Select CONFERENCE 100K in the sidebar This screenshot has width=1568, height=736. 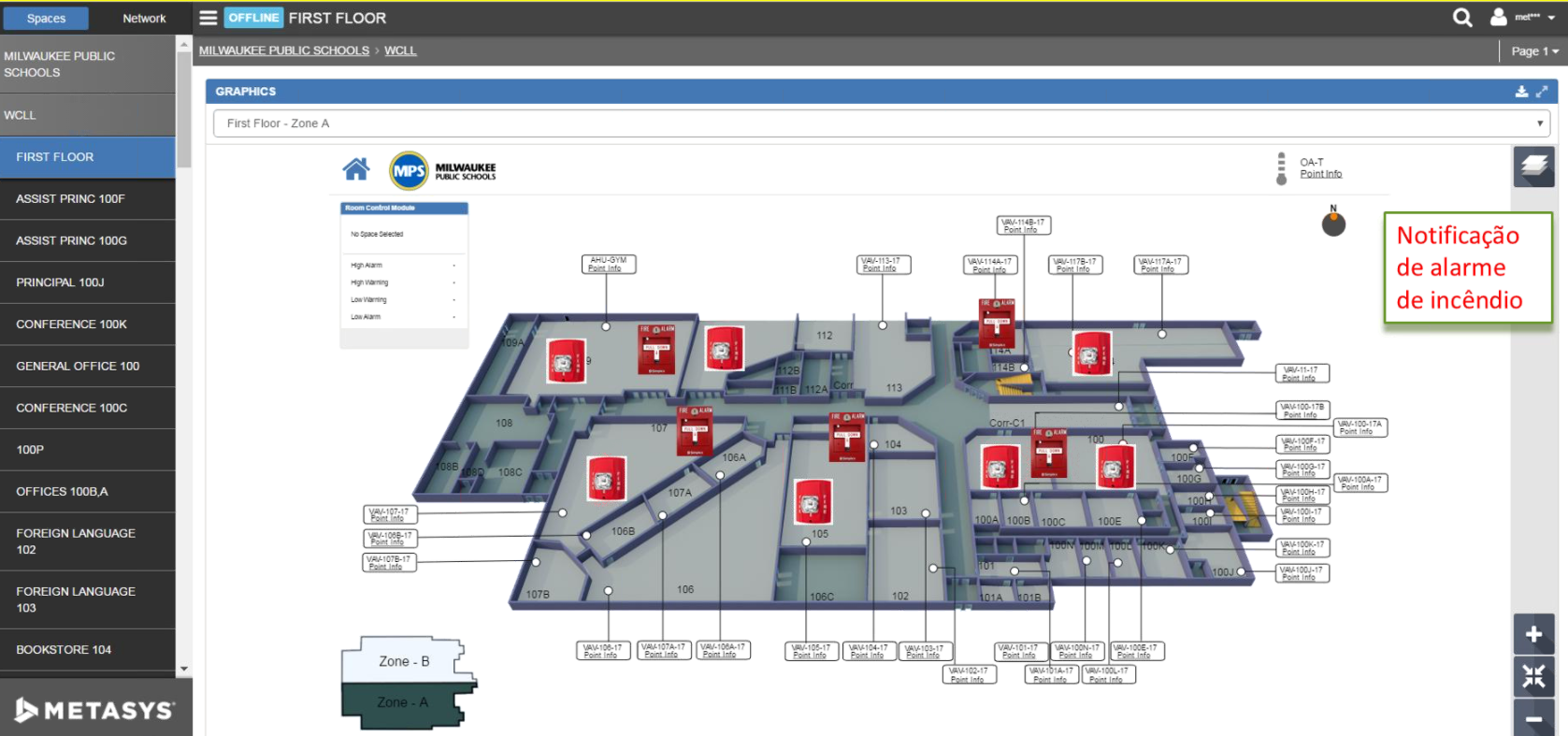(71, 325)
